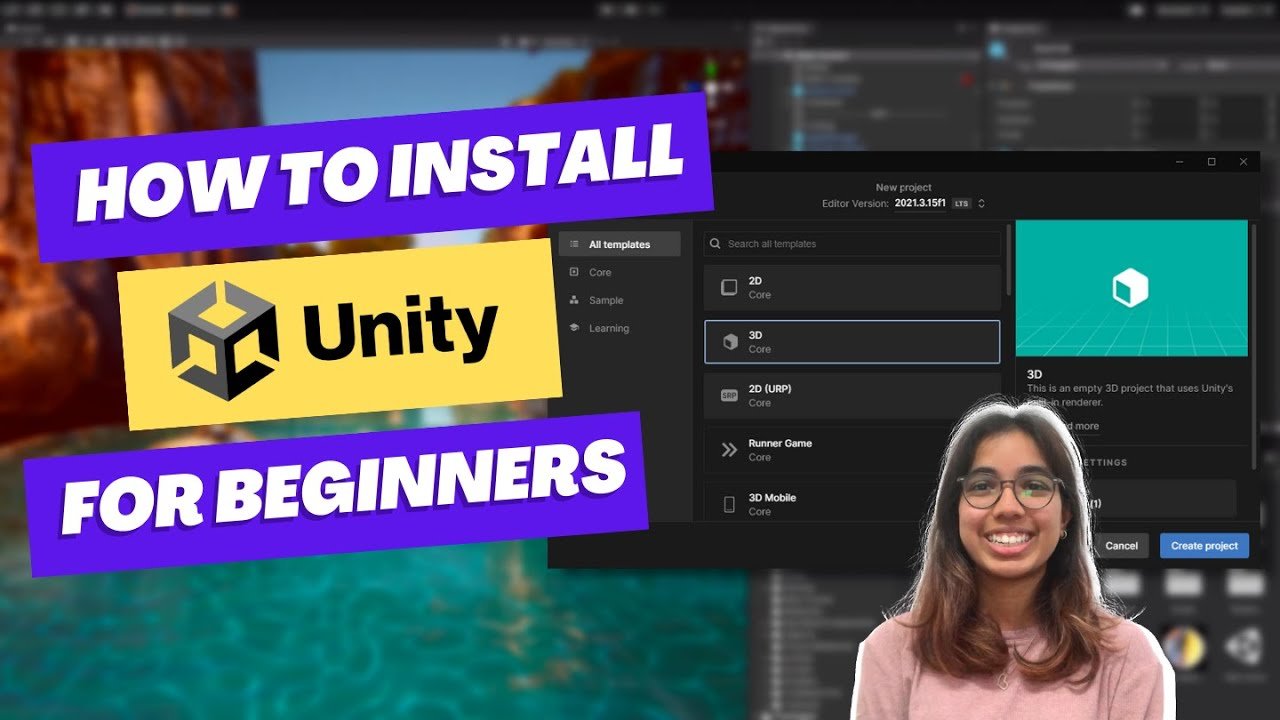Cancel the new project dialog
Image resolution: width=1280 pixels, height=720 pixels.
pos(1121,546)
